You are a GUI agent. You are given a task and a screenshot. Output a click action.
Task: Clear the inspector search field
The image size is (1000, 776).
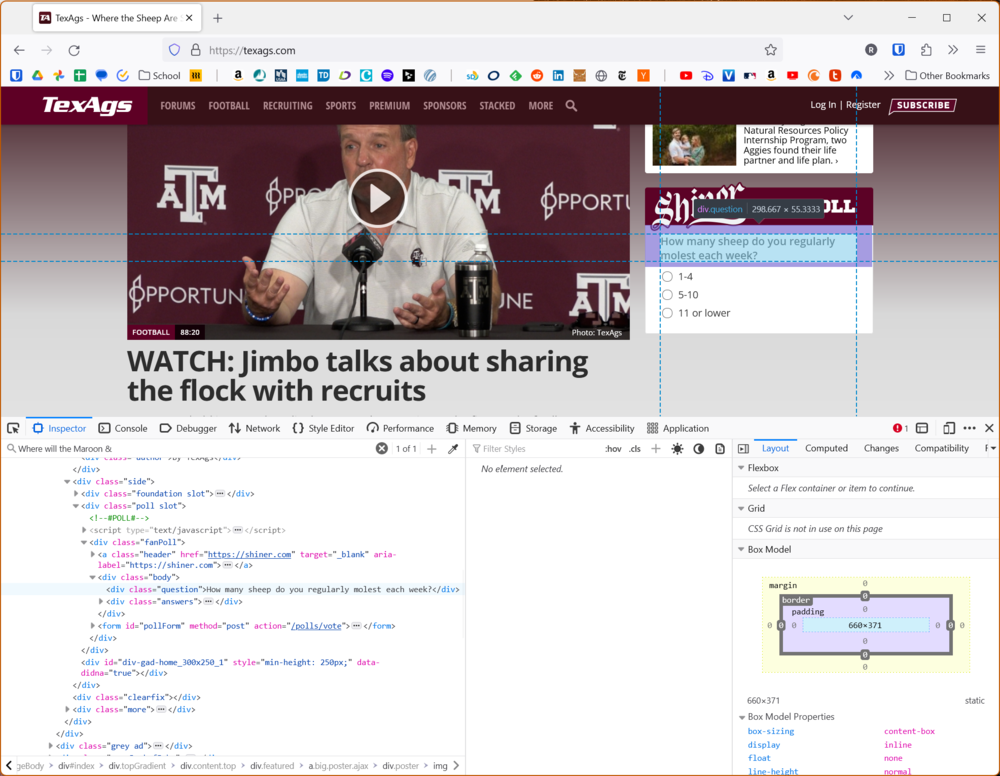point(381,449)
